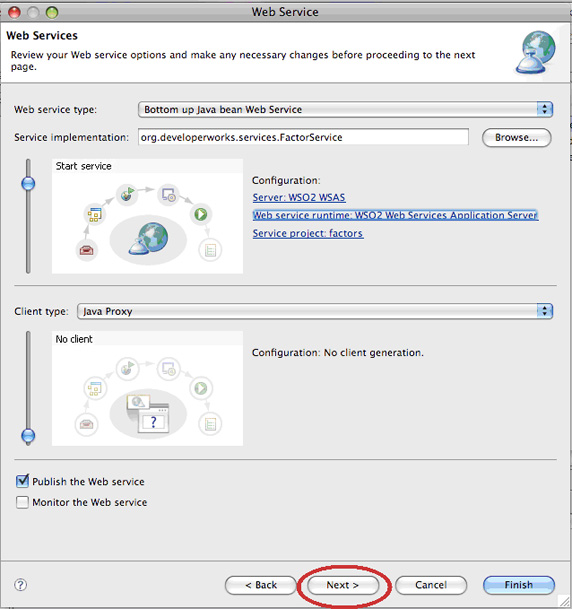This screenshot has height=609, width=572.
Task: Click the Test stage icon in service diagram
Action: [210, 250]
